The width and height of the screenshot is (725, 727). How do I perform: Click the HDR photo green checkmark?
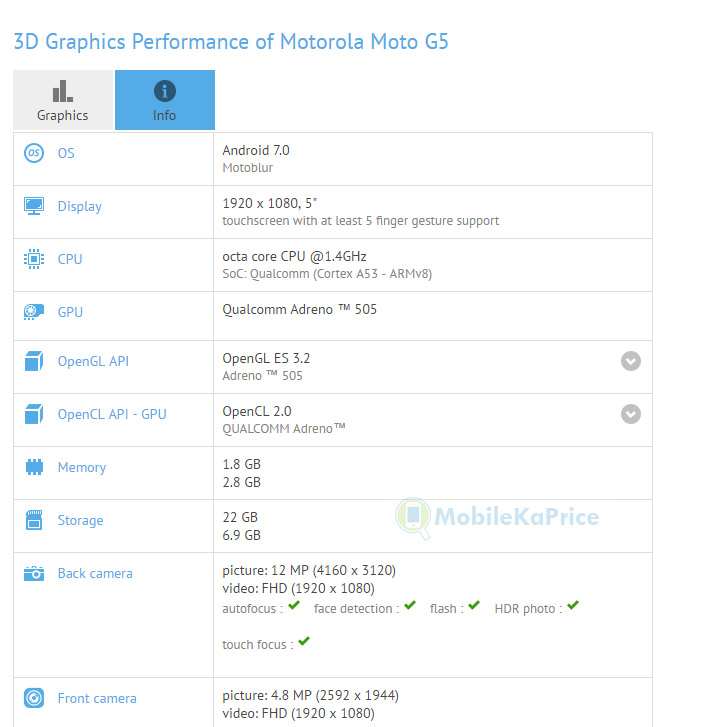(x=573, y=605)
